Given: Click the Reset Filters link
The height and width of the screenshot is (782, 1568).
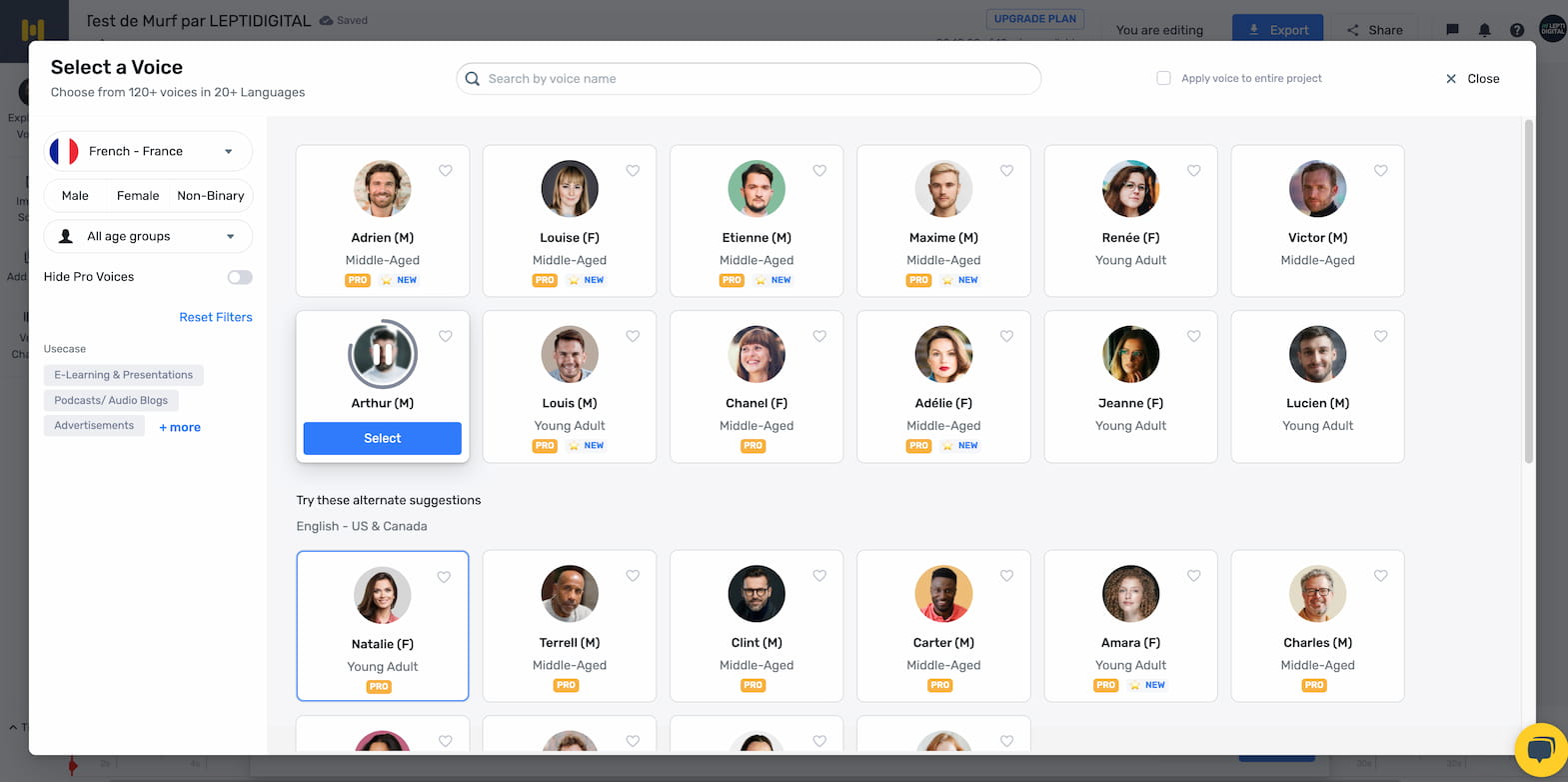Looking at the screenshot, I should [216, 317].
